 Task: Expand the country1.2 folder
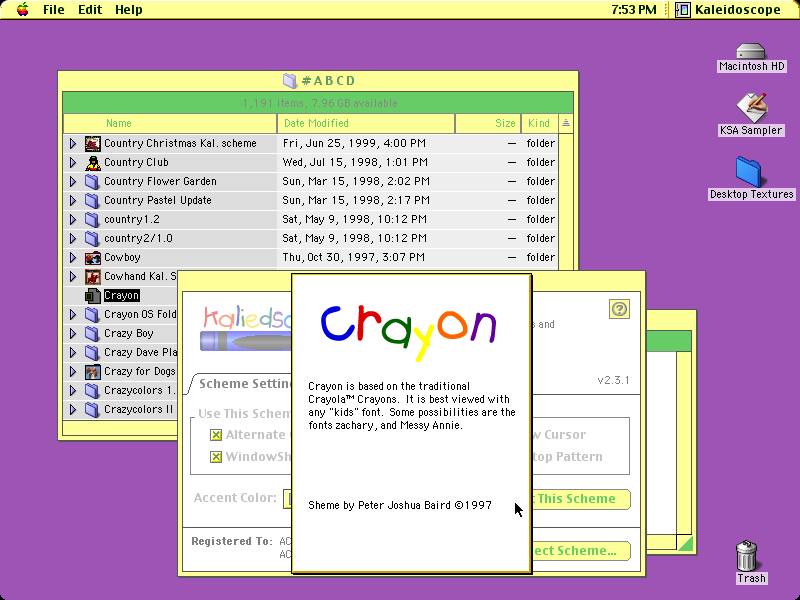click(73, 219)
